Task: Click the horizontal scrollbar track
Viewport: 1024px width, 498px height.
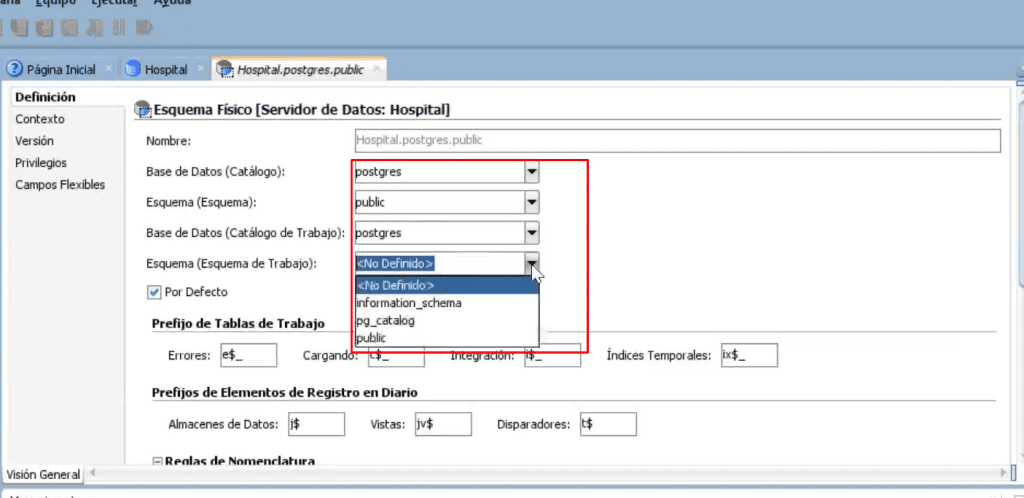Action: 549,471
